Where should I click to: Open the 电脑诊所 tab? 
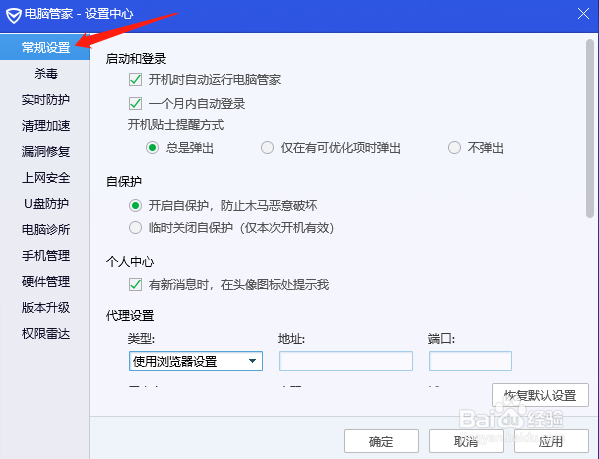pos(45,230)
